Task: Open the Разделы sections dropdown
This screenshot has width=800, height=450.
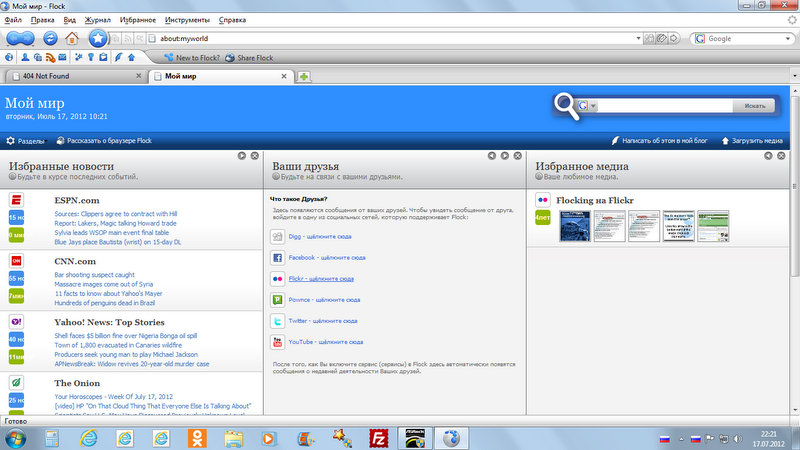Action: [x=26, y=141]
